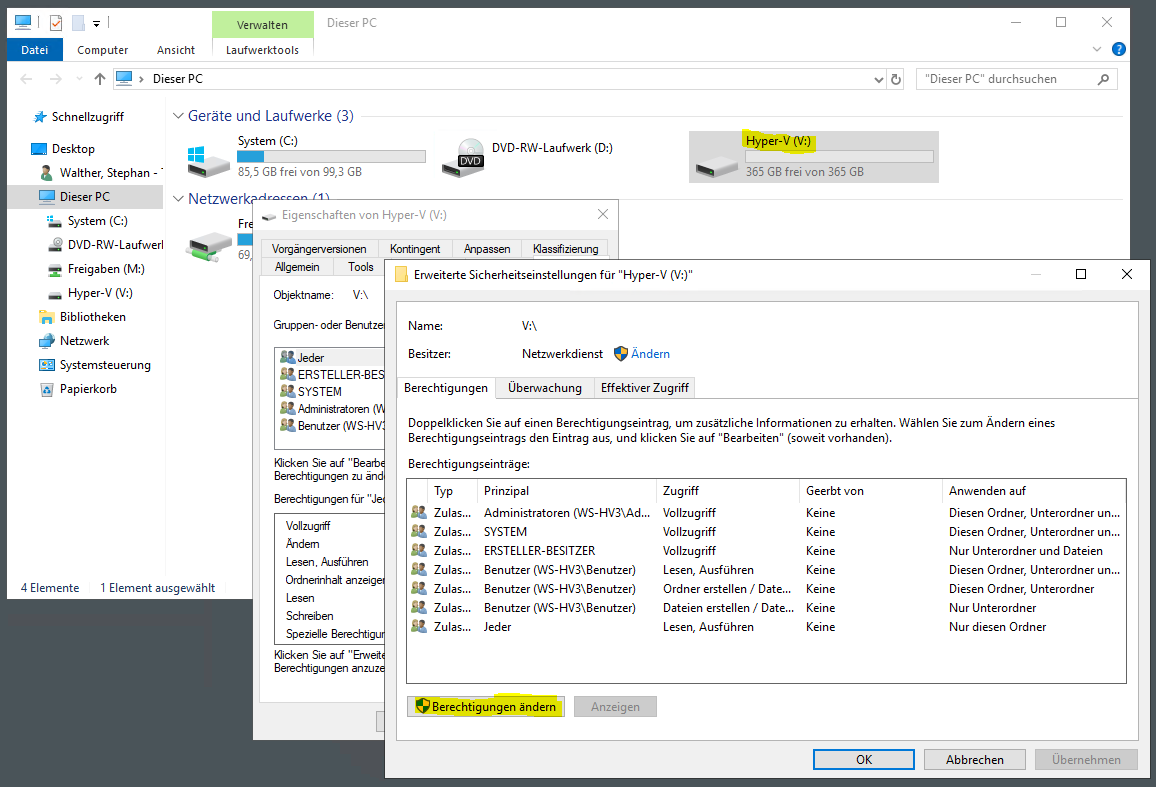Open the Anpassen tab in properties dialog
Image resolution: width=1156 pixels, height=787 pixels.
pos(487,249)
